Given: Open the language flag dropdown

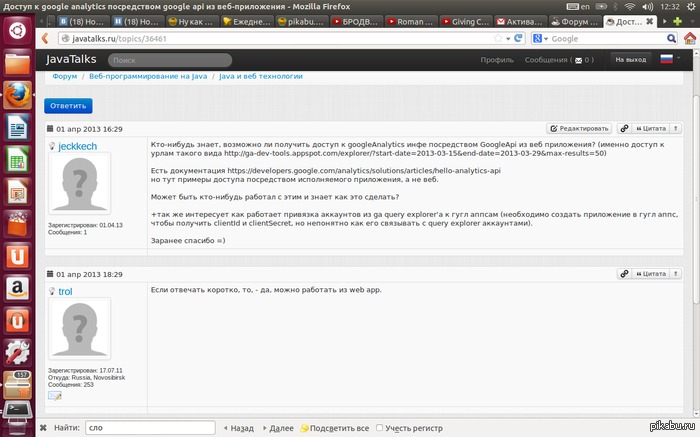Looking at the screenshot, I should pyautogui.click(x=670, y=59).
